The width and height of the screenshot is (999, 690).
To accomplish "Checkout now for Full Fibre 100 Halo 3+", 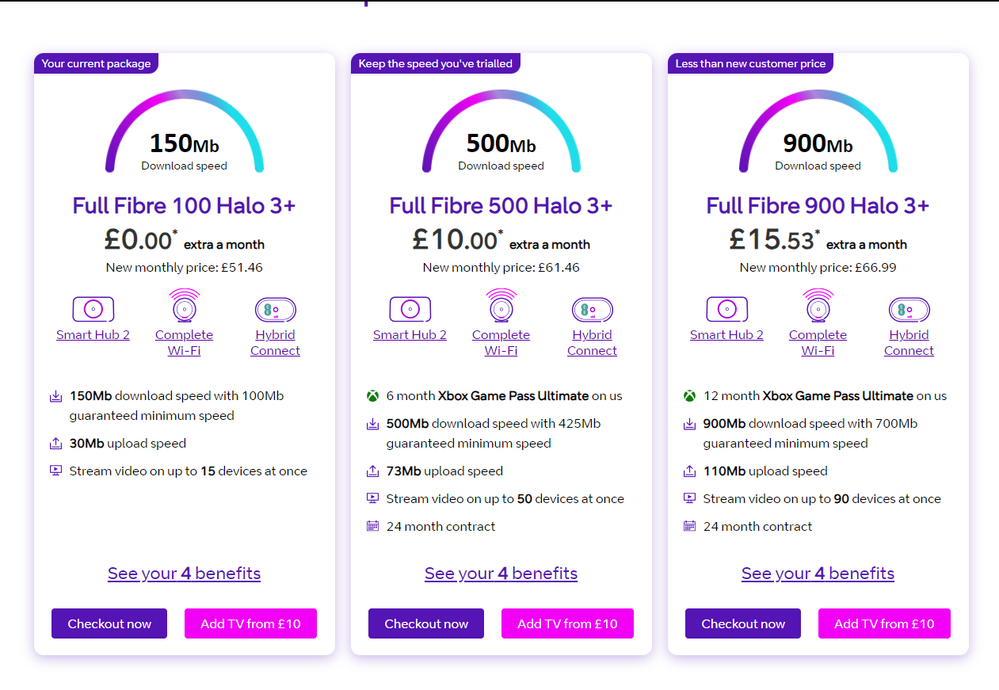I will click(x=110, y=623).
